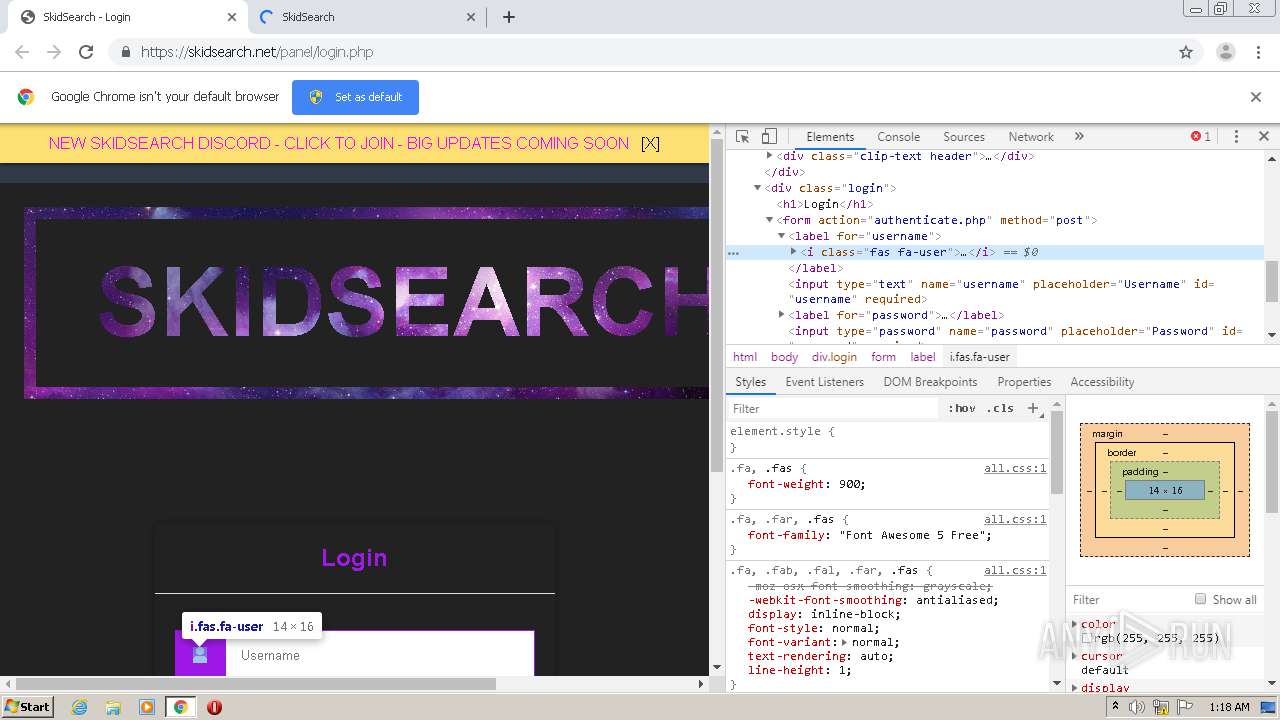Select the Styles pane tab

click(x=750, y=382)
